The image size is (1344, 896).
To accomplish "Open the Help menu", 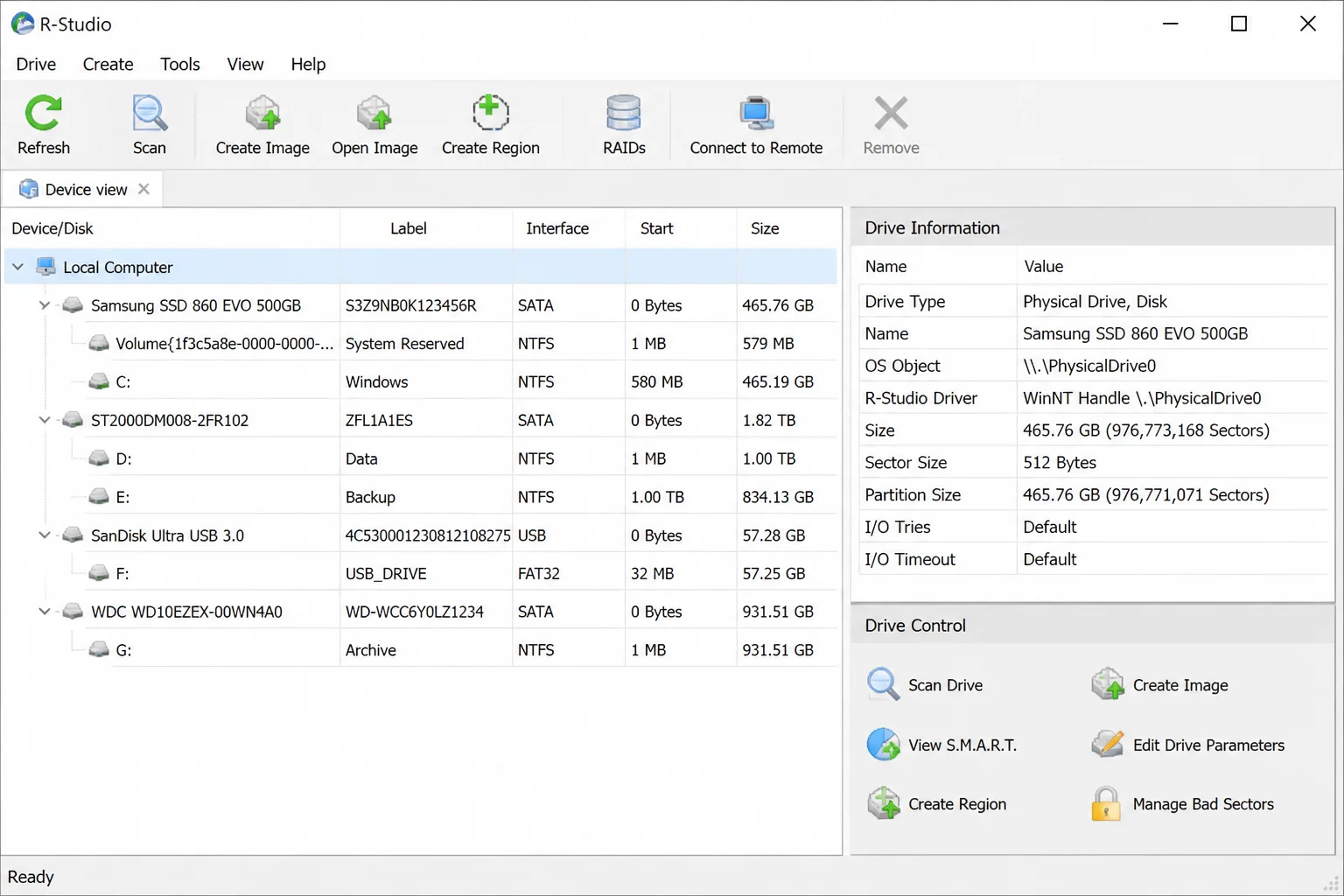I will click(308, 64).
